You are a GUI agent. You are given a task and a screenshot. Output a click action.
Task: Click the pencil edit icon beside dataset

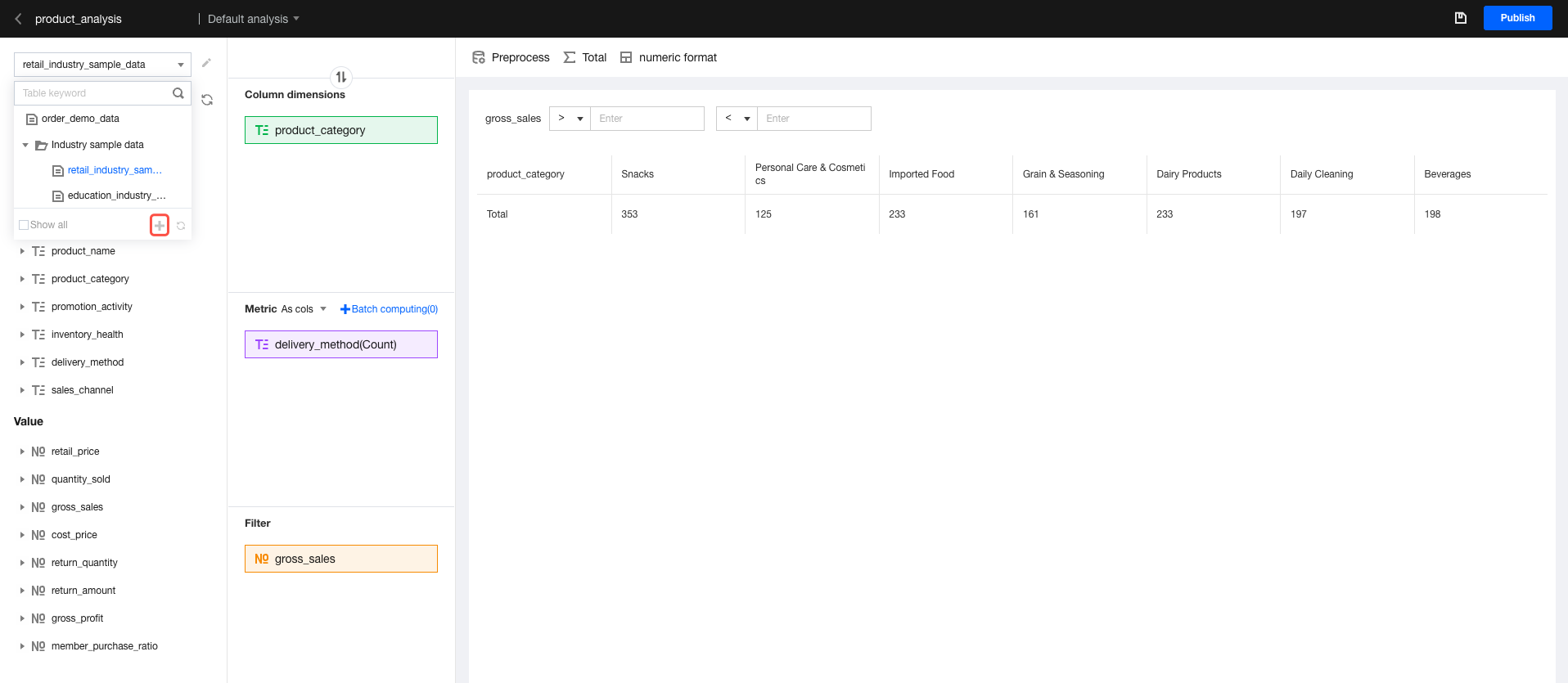pyautogui.click(x=206, y=63)
